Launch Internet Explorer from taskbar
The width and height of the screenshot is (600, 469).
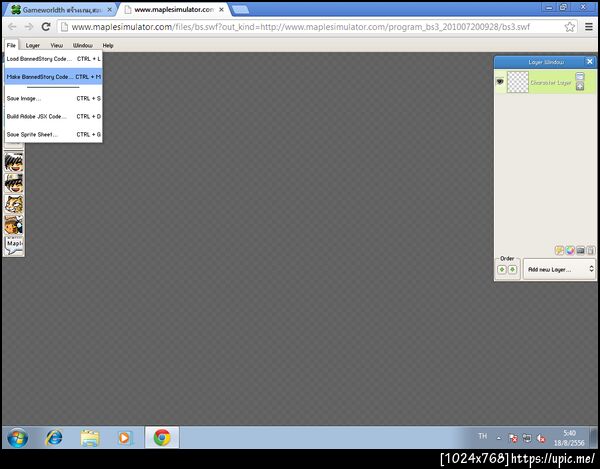pos(54,438)
